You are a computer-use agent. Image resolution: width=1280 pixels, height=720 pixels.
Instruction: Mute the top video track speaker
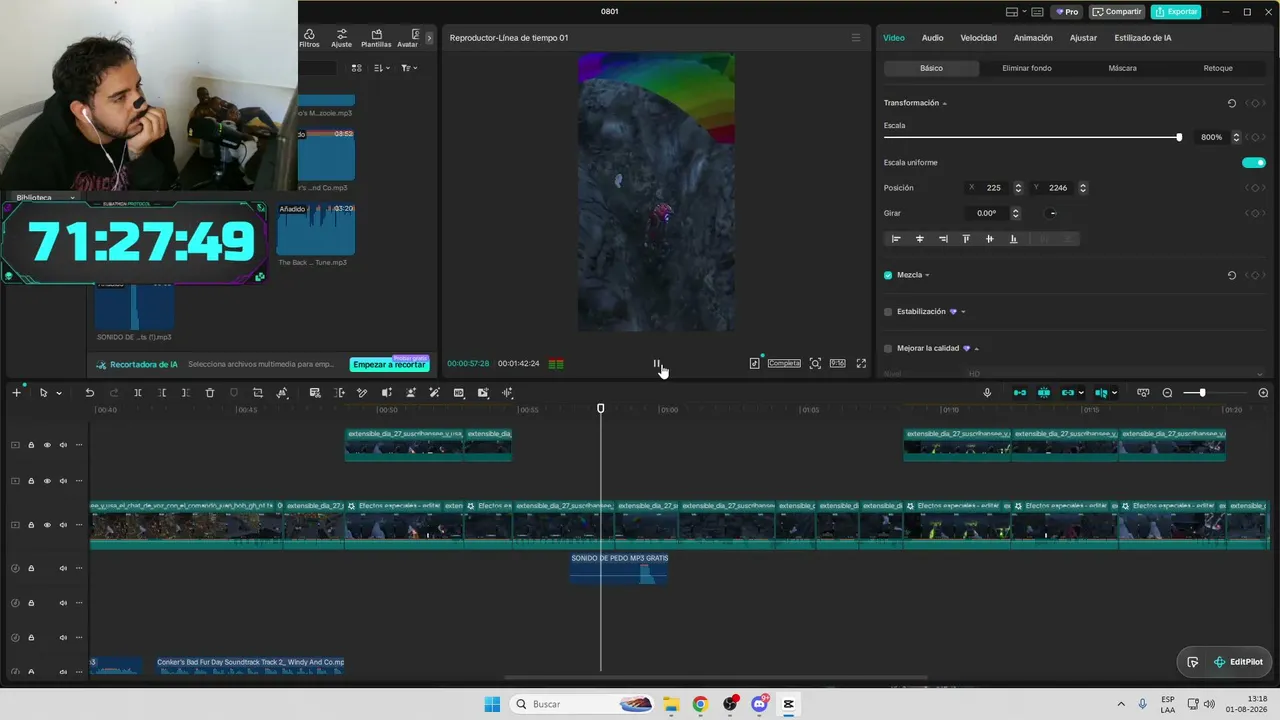click(x=63, y=445)
